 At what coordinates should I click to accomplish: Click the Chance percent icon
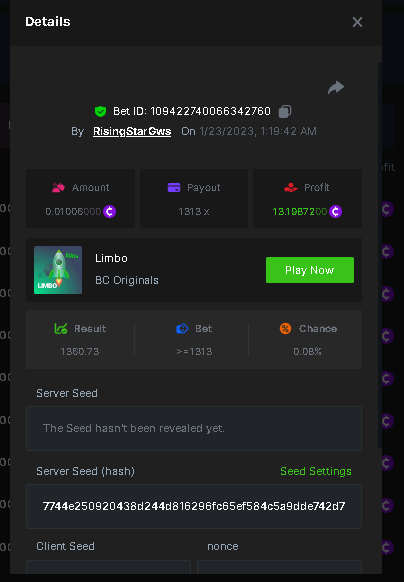tap(286, 328)
